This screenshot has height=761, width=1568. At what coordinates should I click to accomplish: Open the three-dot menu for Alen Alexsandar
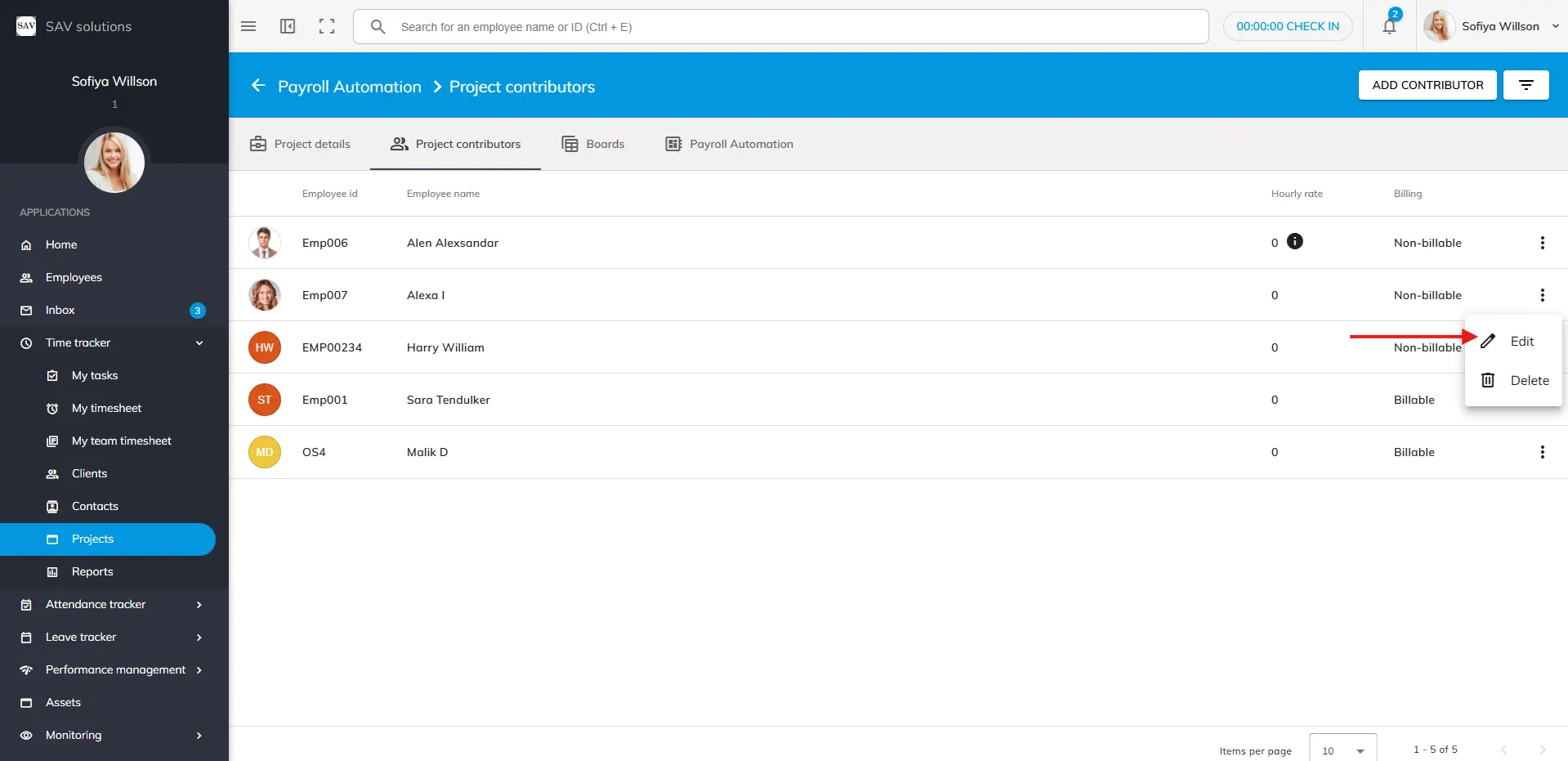pos(1542,243)
